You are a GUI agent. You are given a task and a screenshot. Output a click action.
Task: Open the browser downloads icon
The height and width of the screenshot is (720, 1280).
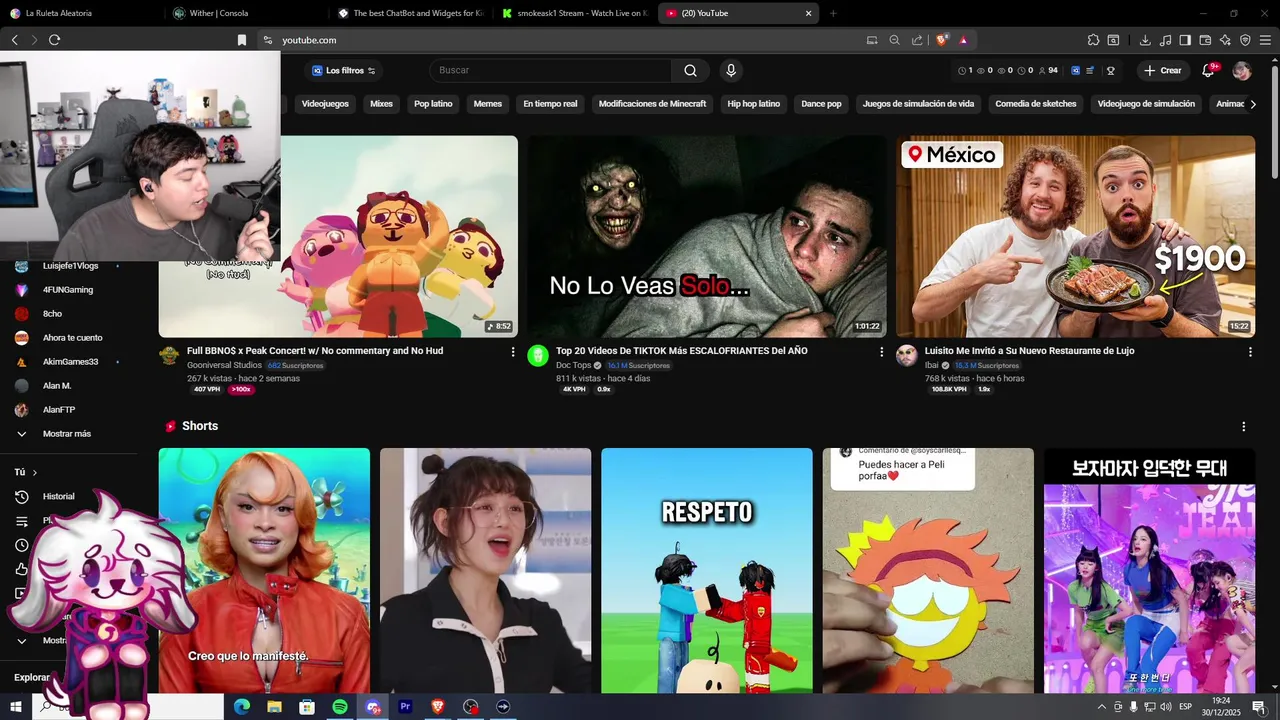coord(1145,40)
